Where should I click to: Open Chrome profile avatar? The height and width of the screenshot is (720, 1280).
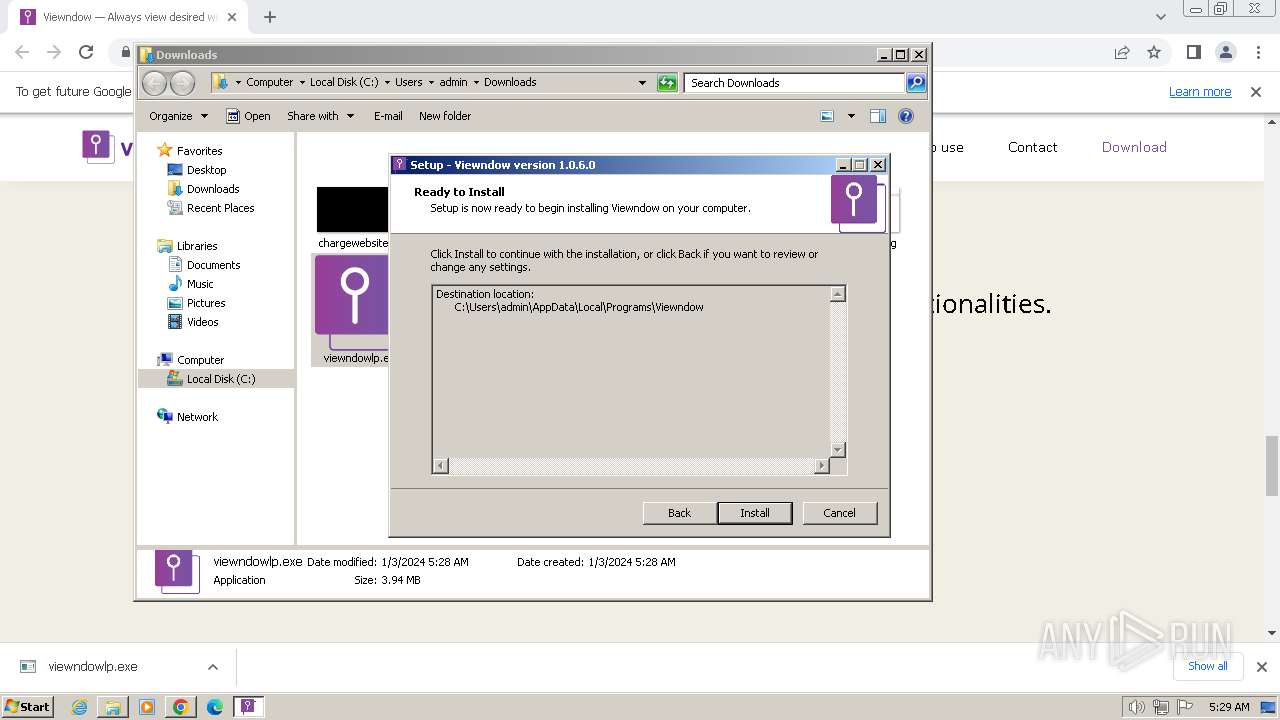(1225, 52)
